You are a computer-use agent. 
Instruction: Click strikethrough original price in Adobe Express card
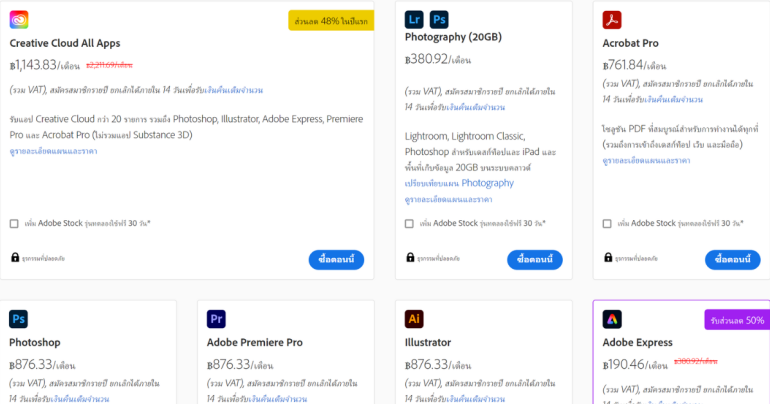[x=695, y=362]
